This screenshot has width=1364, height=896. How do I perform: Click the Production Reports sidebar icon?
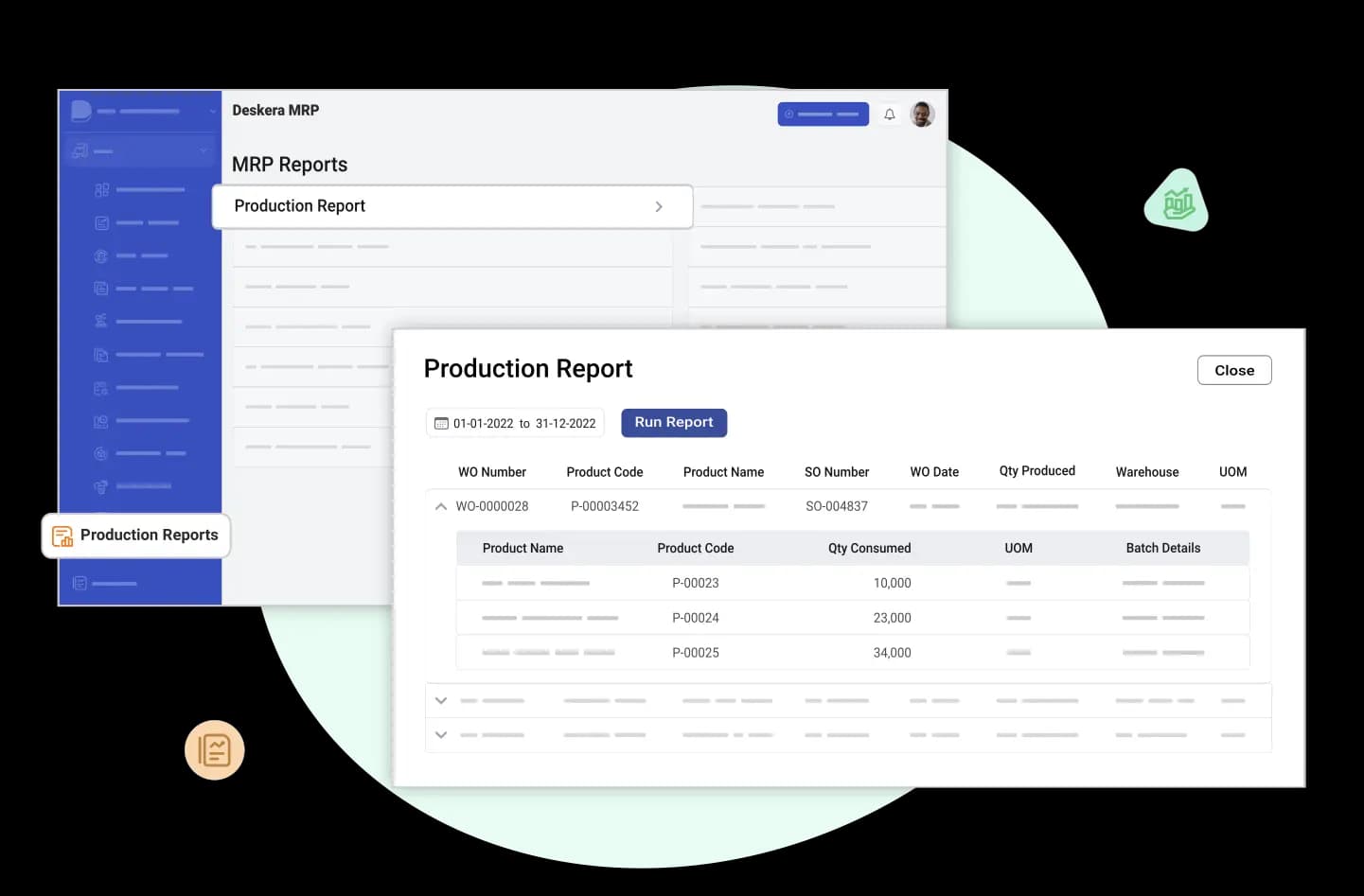pyautogui.click(x=62, y=536)
